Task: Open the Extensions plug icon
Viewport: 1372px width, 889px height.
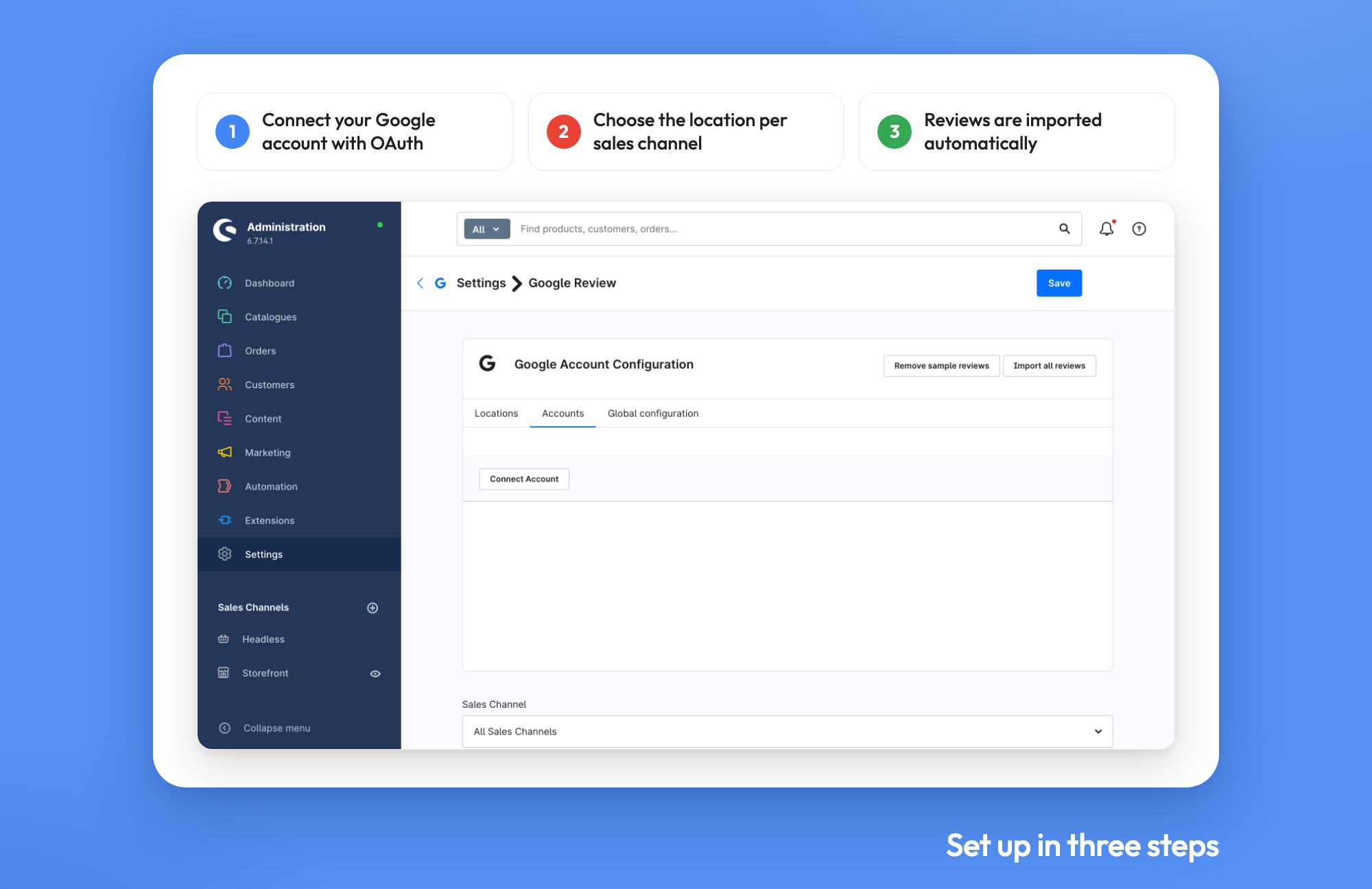Action: [224, 520]
